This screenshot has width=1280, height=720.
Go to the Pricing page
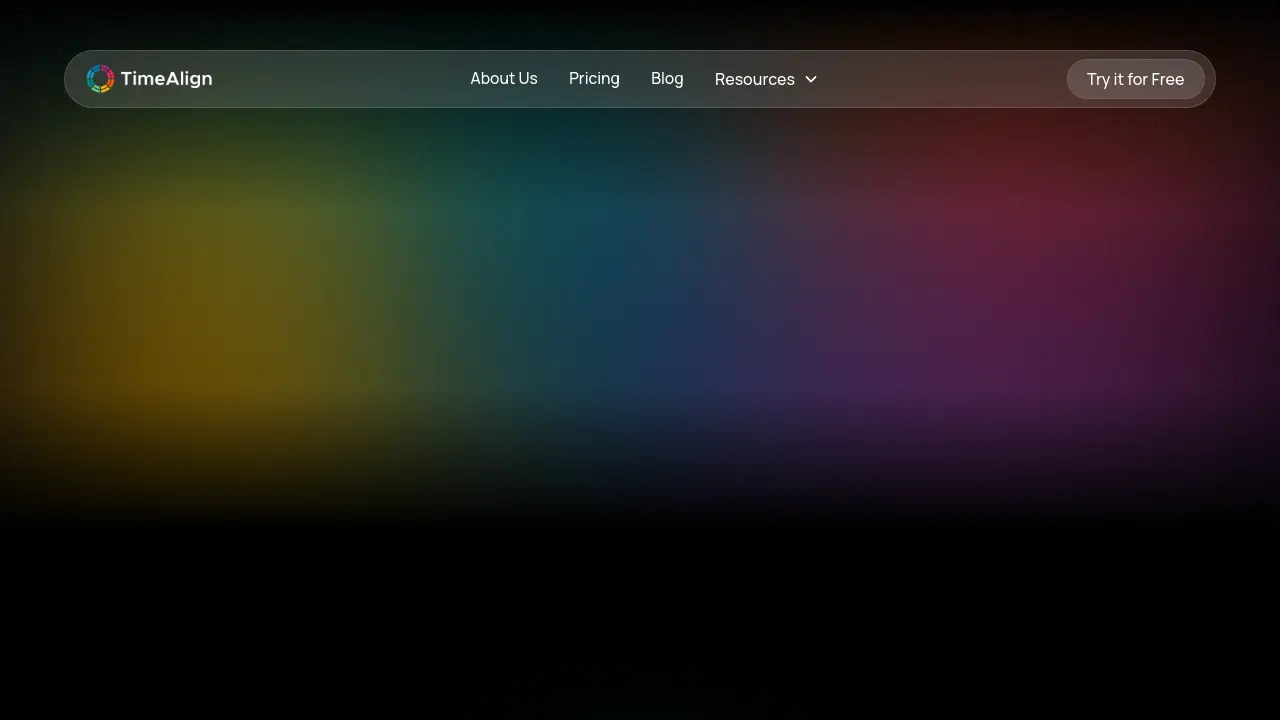[594, 79]
